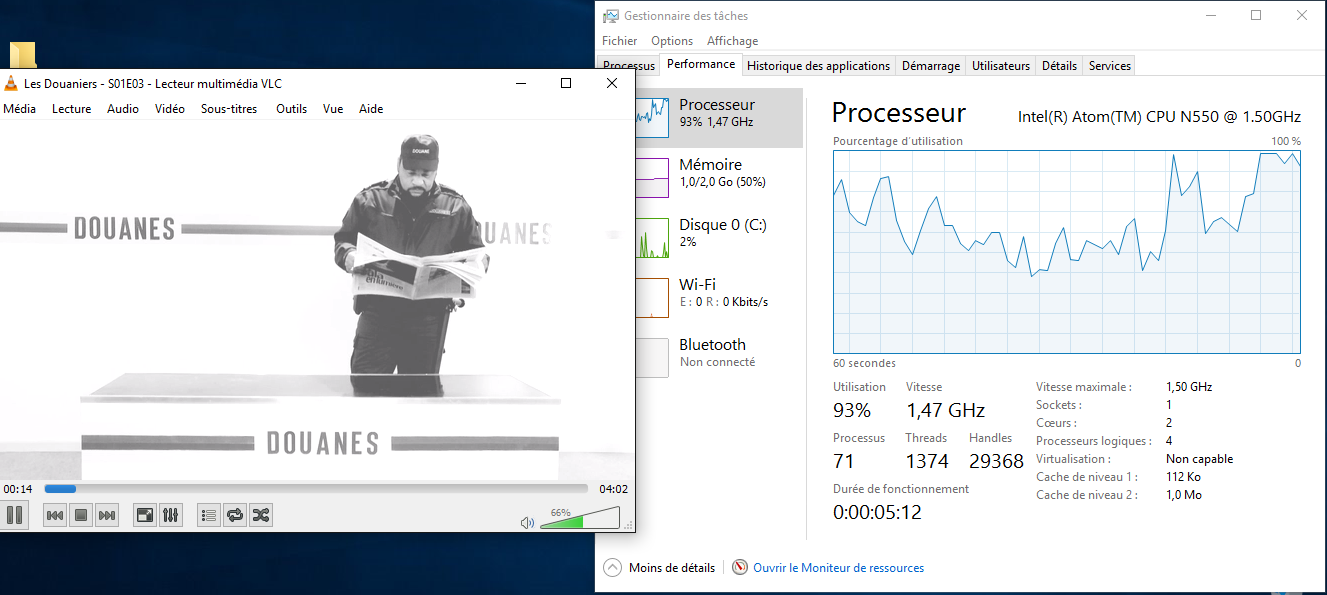Select Wi-Fi in the performance sidebar
The width and height of the screenshot is (1327, 595).
click(x=718, y=298)
